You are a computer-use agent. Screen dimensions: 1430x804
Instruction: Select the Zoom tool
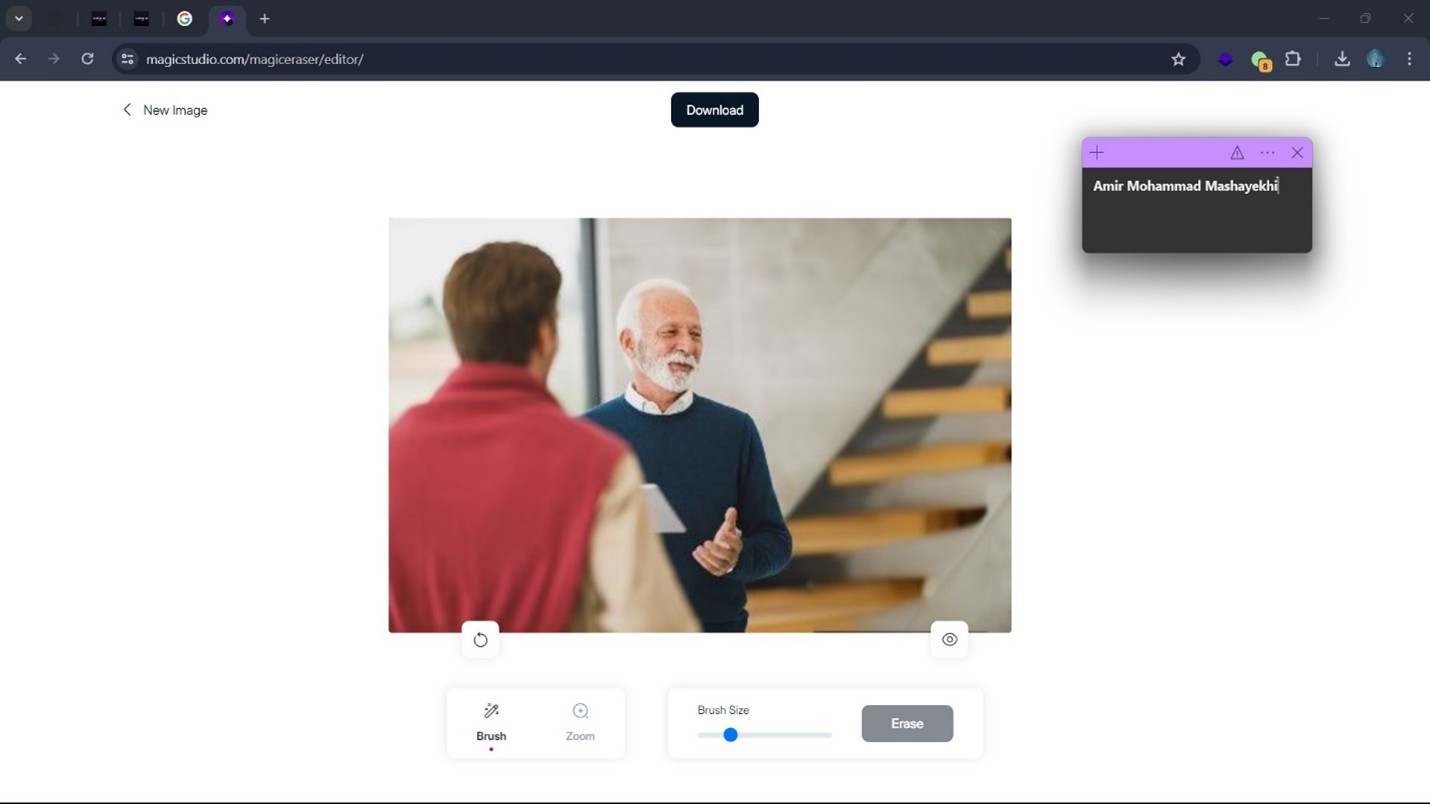(x=580, y=722)
